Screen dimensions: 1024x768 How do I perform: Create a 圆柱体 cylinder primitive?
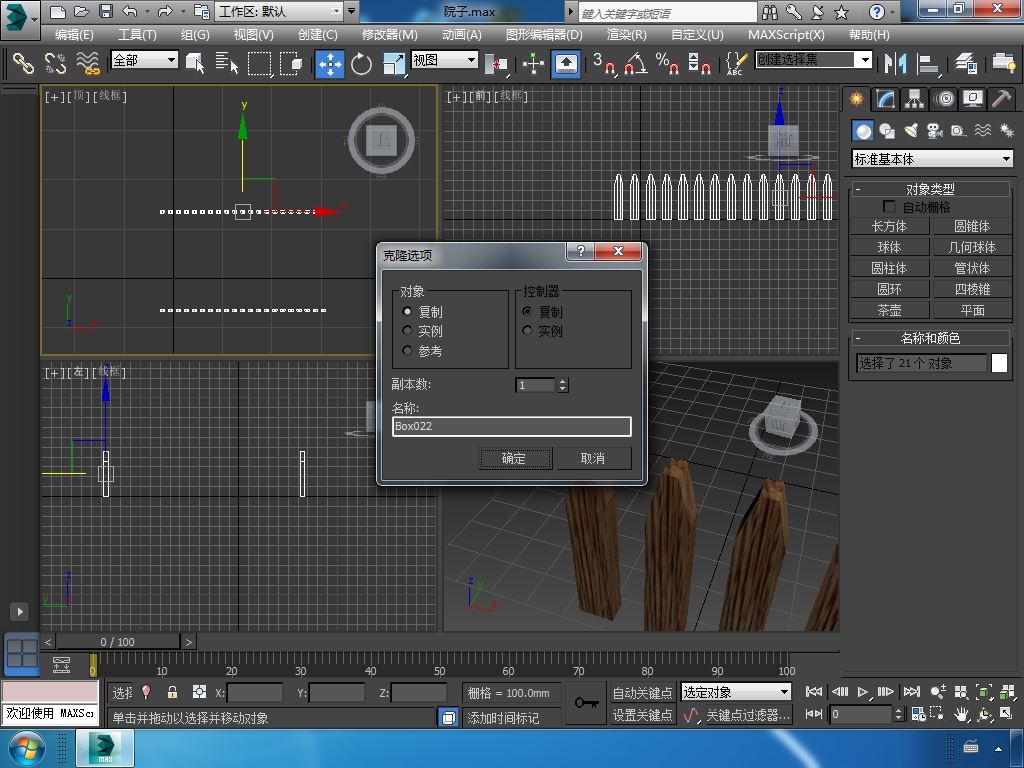[x=889, y=268]
